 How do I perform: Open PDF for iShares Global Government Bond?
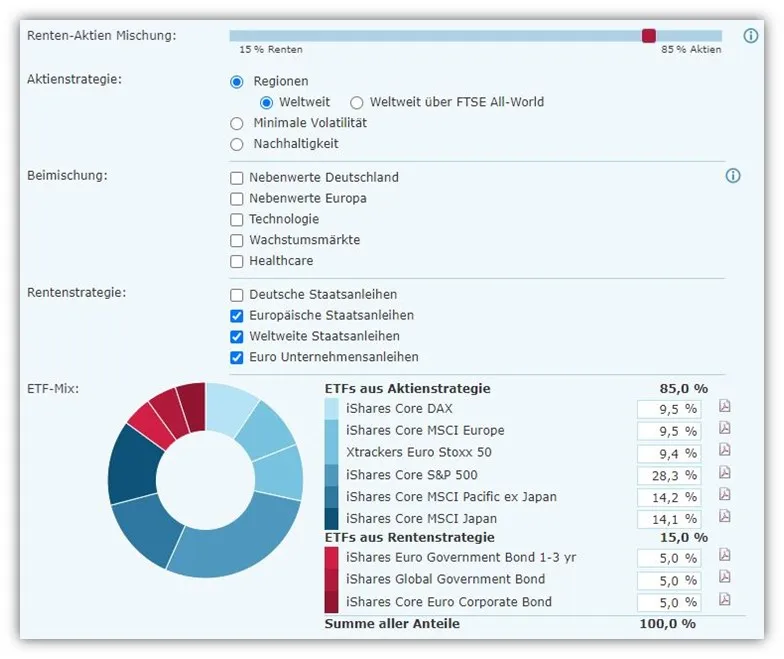pos(725,578)
